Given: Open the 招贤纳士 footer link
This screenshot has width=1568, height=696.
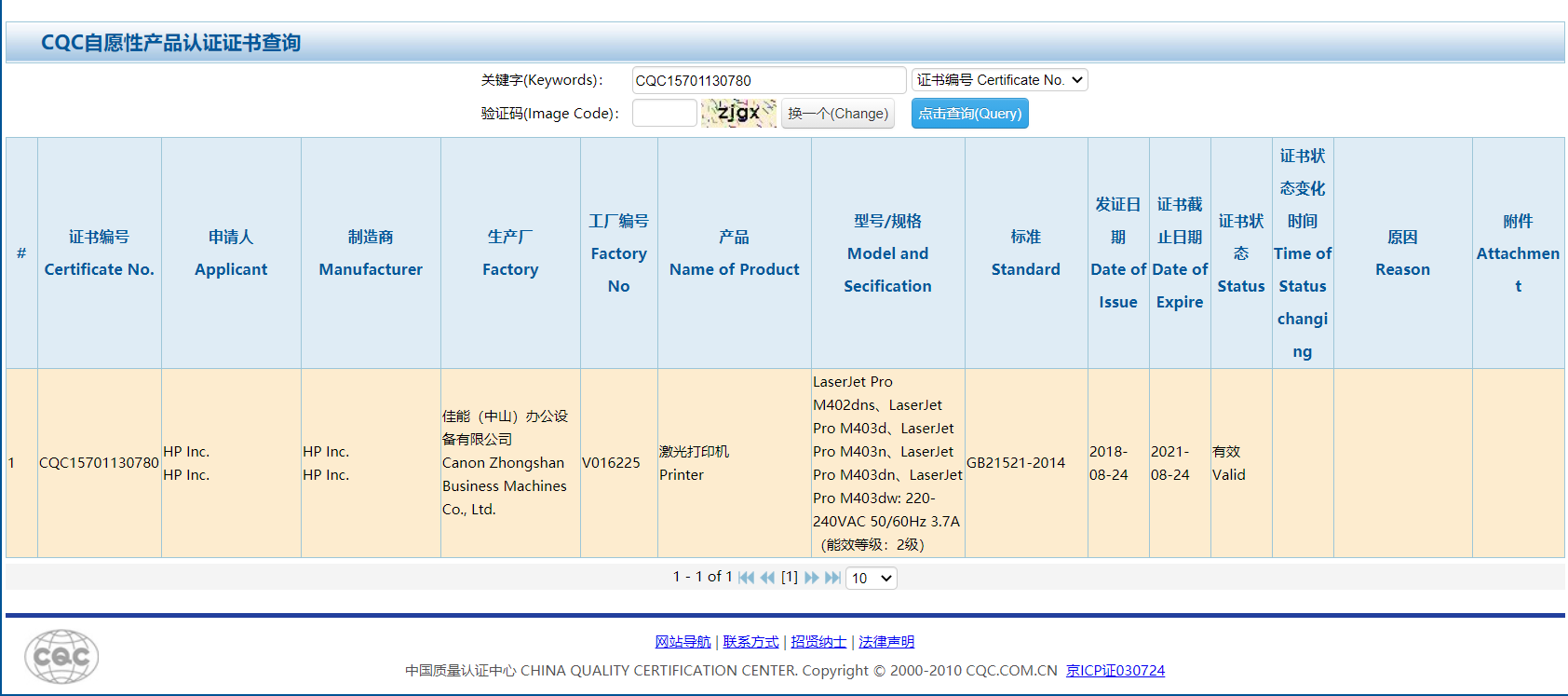Looking at the screenshot, I should 818,642.
